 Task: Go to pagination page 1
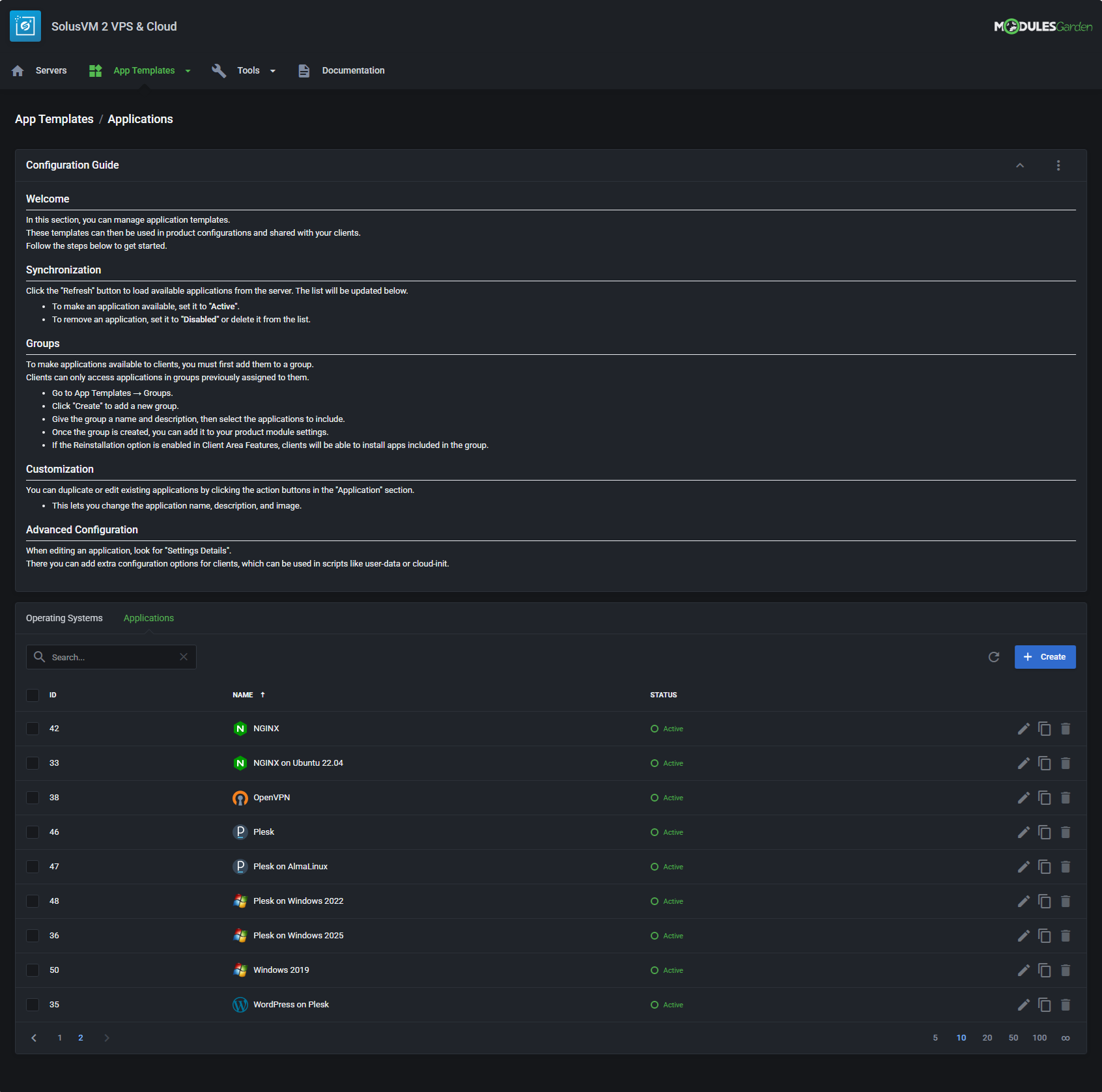point(60,1038)
